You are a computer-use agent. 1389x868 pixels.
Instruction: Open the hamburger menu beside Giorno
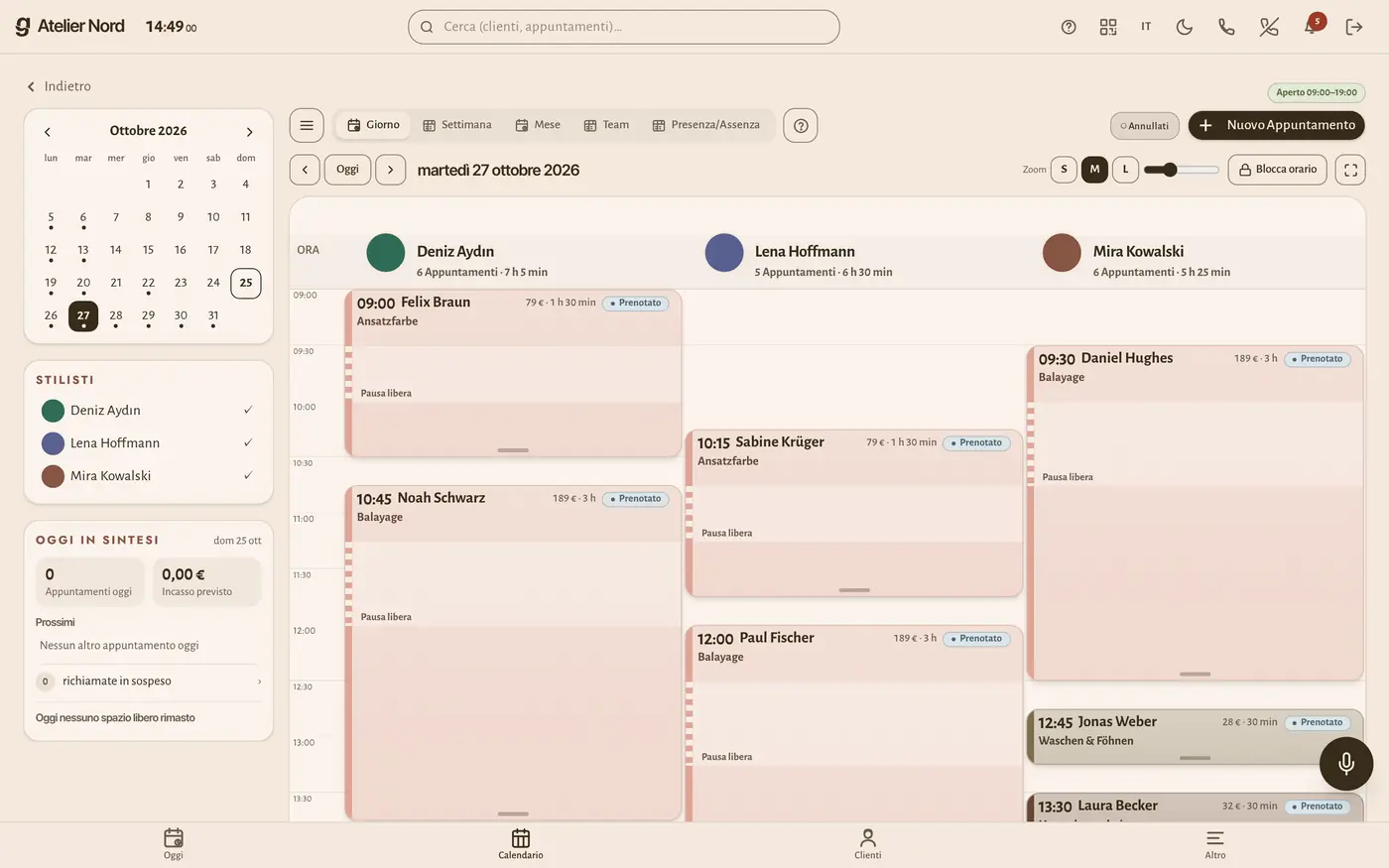tap(307, 125)
